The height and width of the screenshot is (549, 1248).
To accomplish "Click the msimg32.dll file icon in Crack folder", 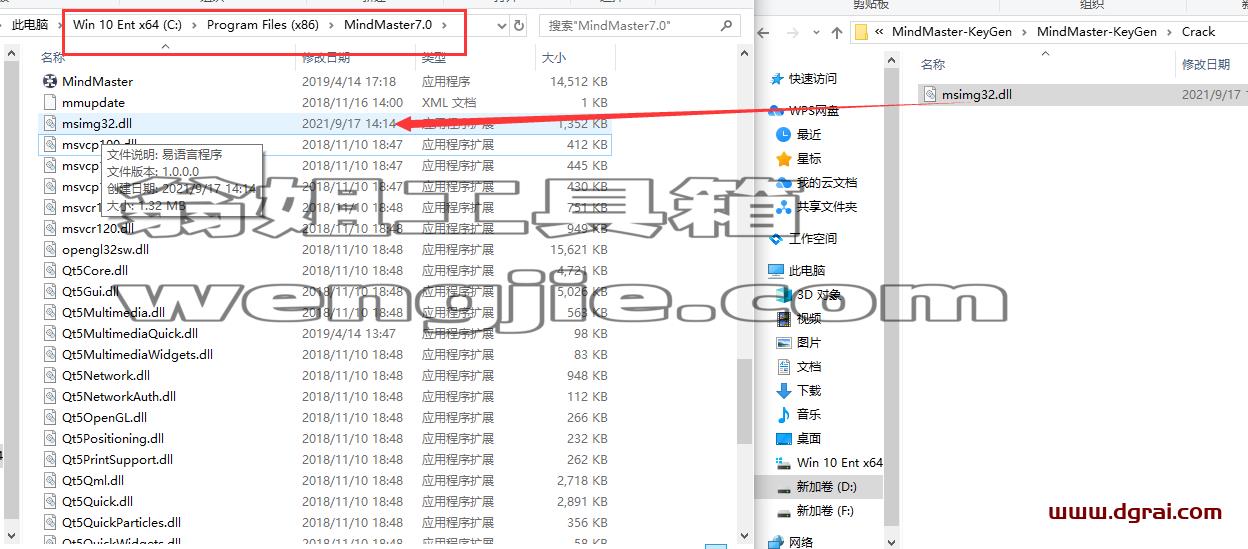I will 930,94.
